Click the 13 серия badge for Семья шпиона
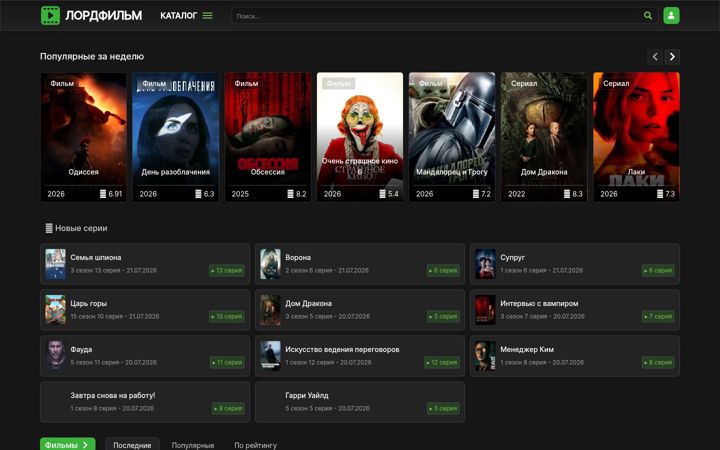This screenshot has height=450, width=720. (227, 270)
